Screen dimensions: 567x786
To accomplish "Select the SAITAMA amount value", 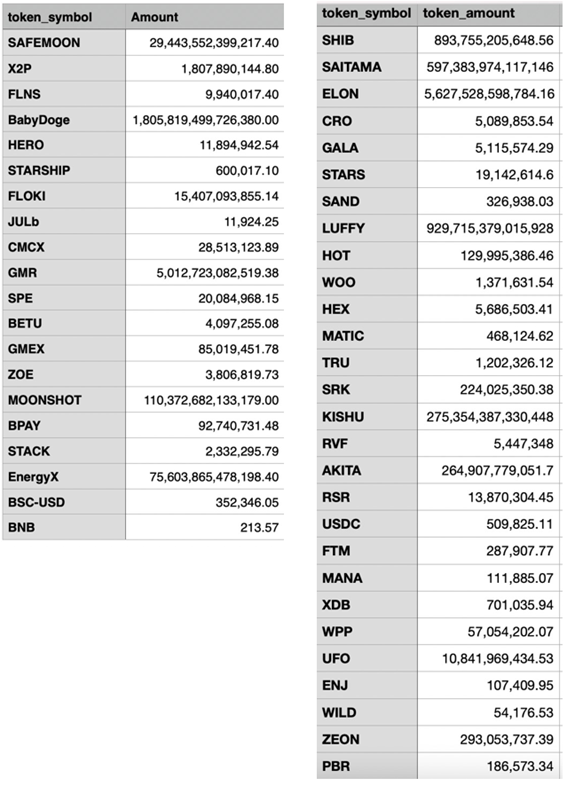I will pos(490,67).
